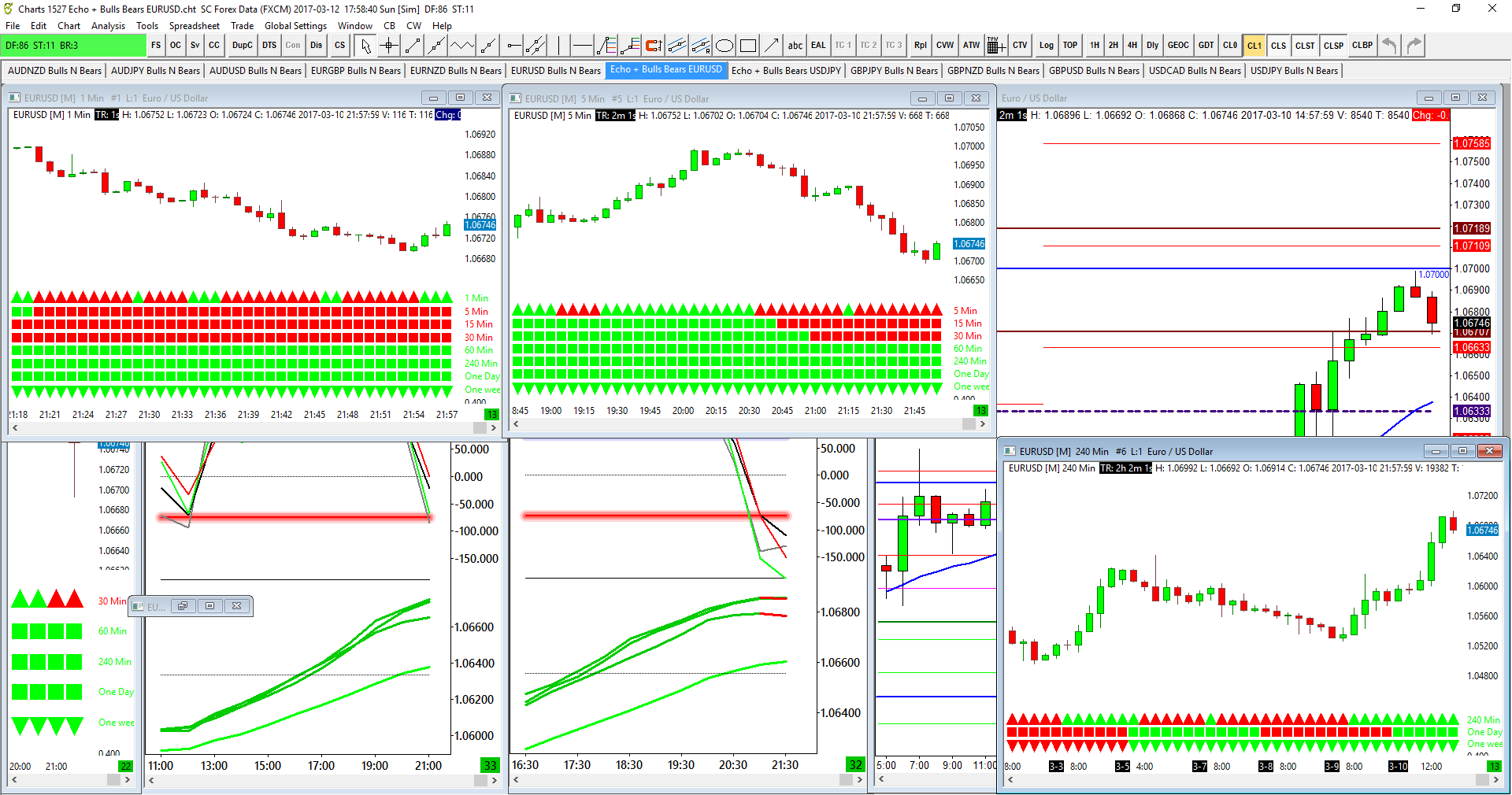Click the 1H timeframe button
Viewport: 1512px width, 795px height.
[1095, 46]
